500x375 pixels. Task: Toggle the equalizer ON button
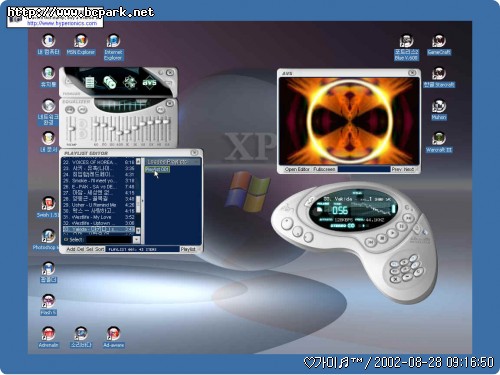[70, 109]
